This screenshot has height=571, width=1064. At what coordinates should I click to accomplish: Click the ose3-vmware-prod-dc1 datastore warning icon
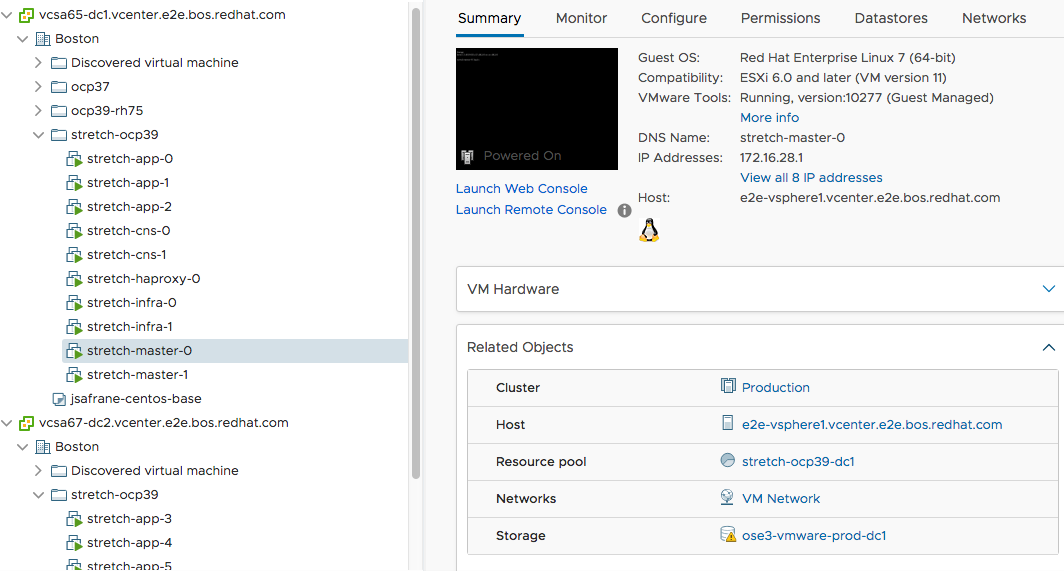728,535
